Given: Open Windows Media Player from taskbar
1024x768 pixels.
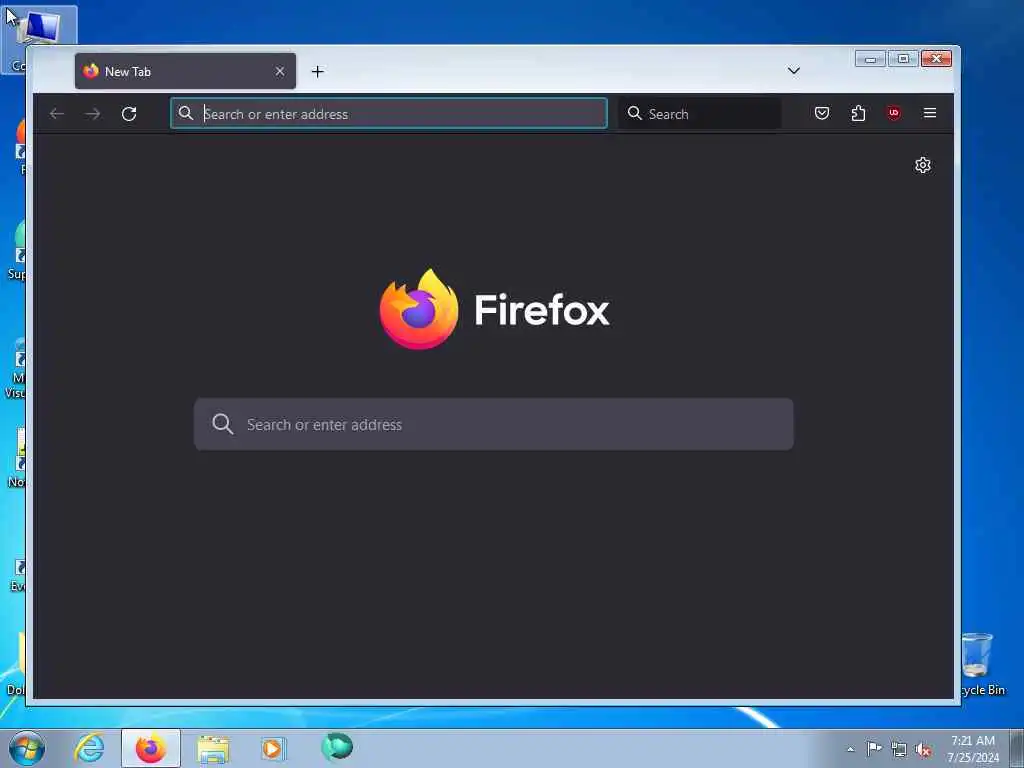Looking at the screenshot, I should [x=273, y=748].
